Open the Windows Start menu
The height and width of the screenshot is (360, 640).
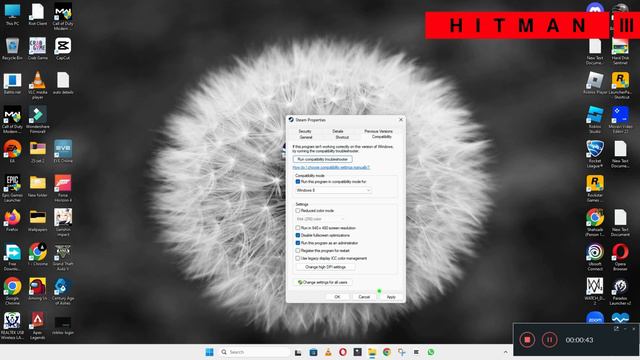tap(209, 352)
